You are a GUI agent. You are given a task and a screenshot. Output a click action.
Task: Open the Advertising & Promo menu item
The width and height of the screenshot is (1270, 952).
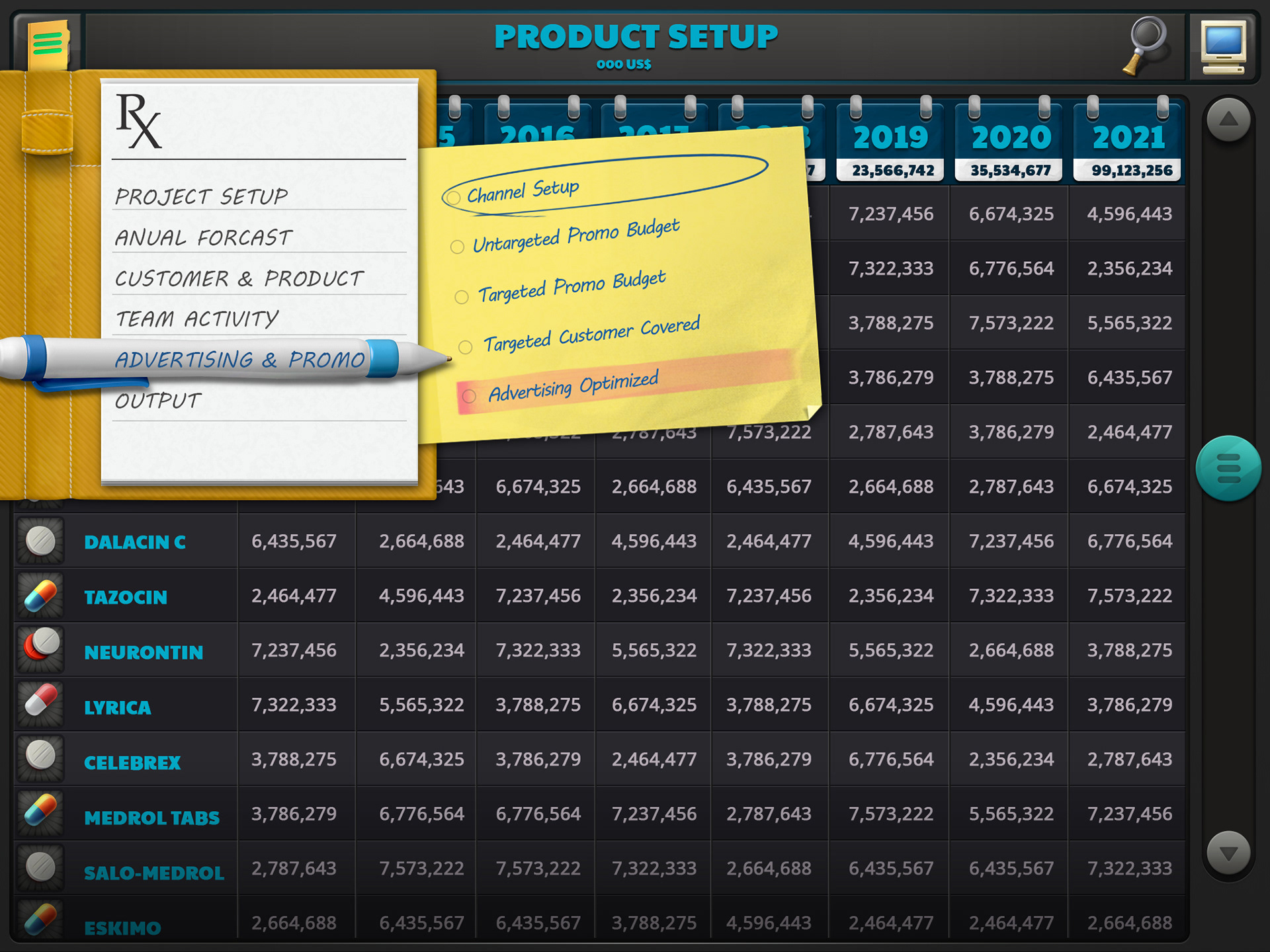(240, 359)
